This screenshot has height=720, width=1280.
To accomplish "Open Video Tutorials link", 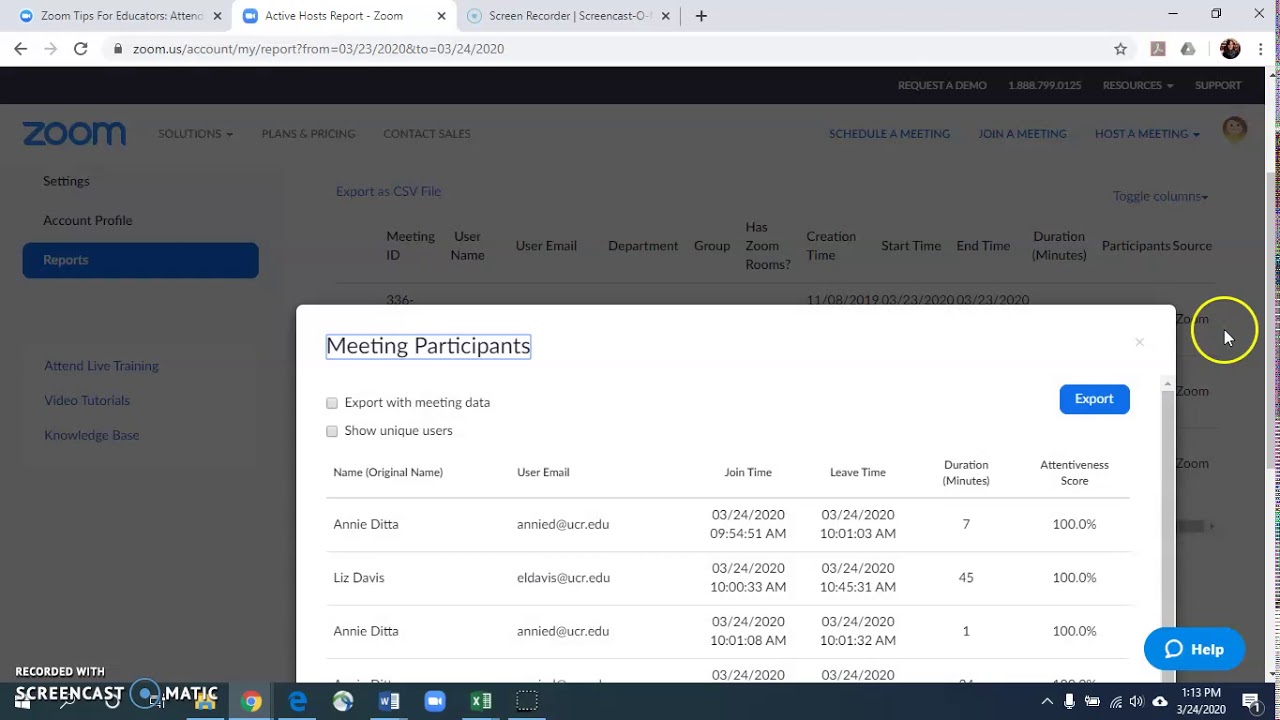I will 87,401.
